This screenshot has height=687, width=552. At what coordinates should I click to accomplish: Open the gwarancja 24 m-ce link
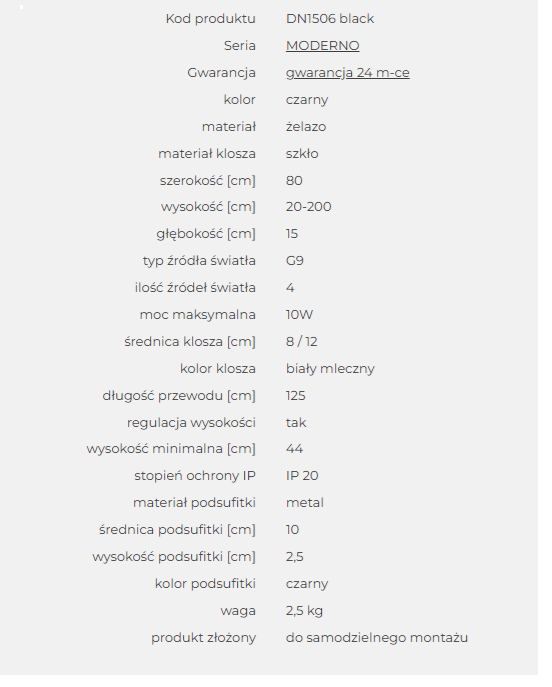[x=347, y=73]
